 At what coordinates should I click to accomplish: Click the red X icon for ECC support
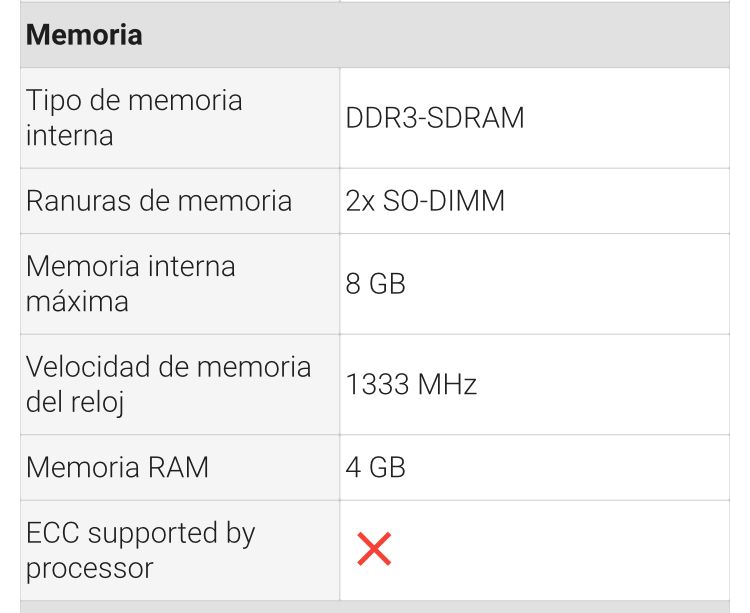[374, 549]
